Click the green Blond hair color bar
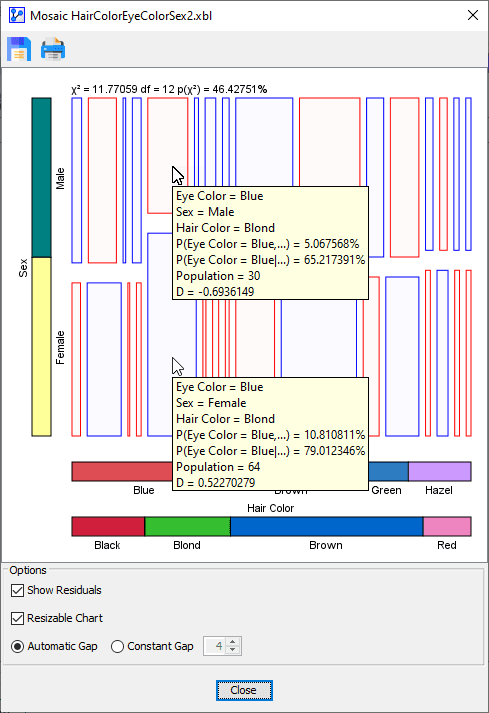 pos(187,527)
